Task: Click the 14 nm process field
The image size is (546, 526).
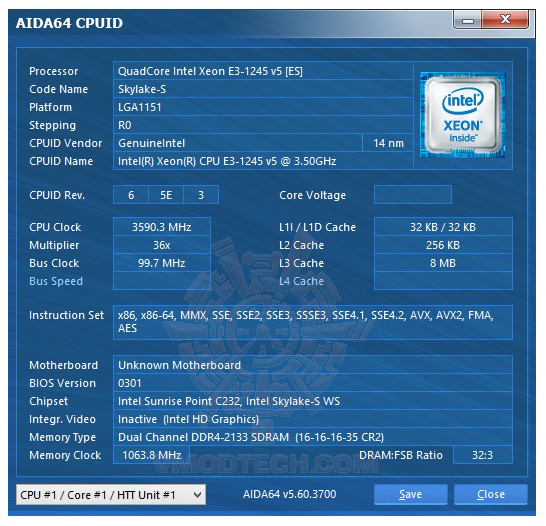Action: pyautogui.click(x=388, y=143)
